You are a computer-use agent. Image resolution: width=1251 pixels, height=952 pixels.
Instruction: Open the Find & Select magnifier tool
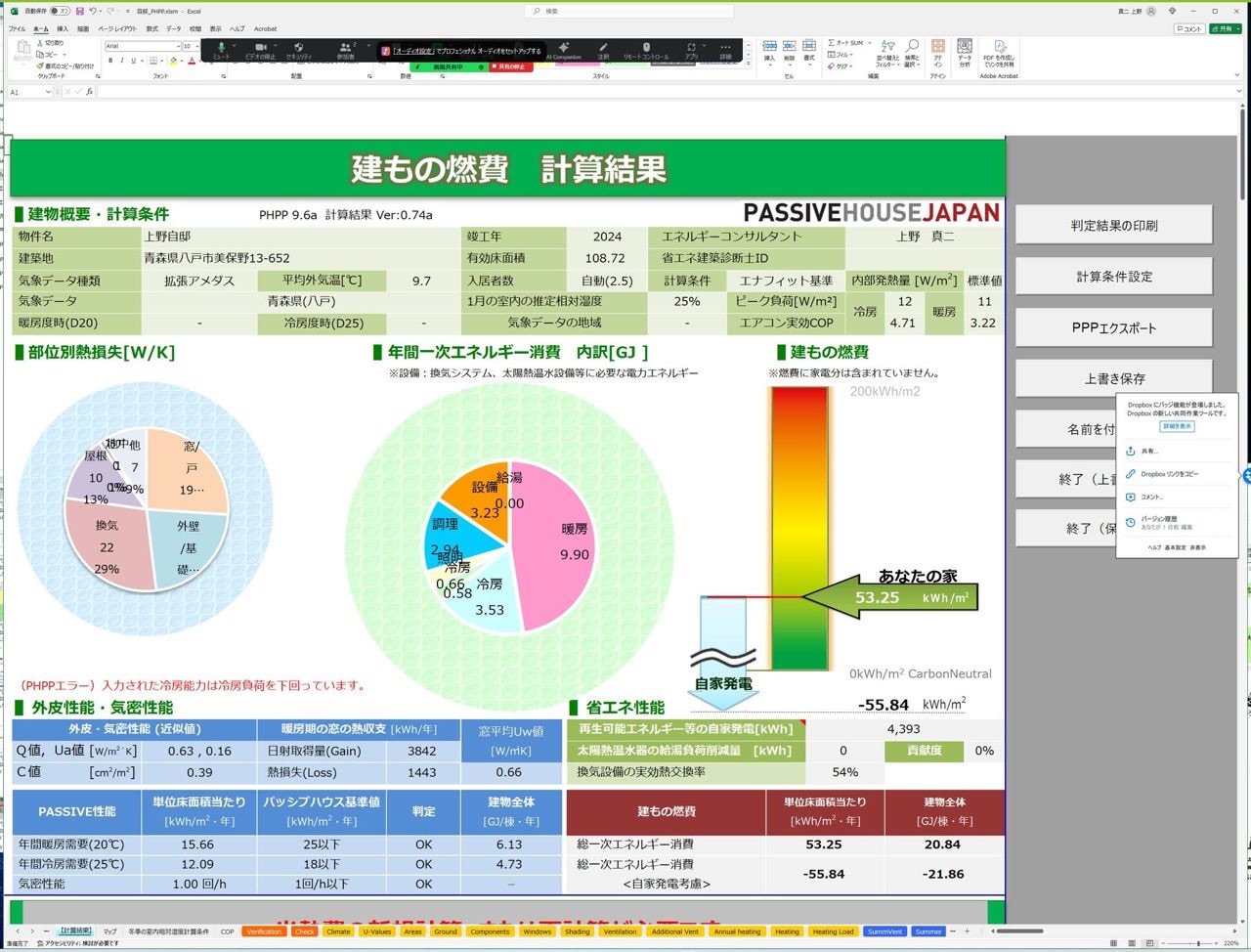911,52
